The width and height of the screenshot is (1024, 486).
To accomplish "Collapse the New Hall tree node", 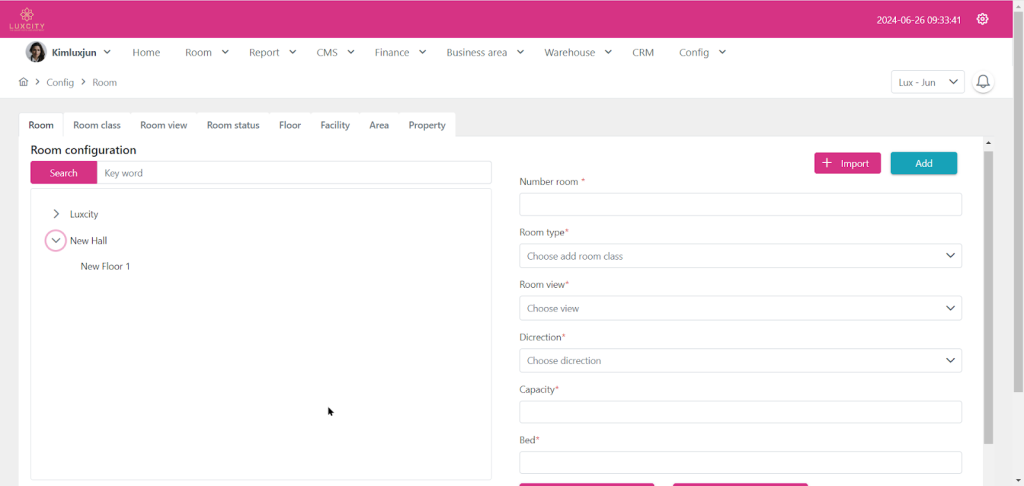I will 56,241.
